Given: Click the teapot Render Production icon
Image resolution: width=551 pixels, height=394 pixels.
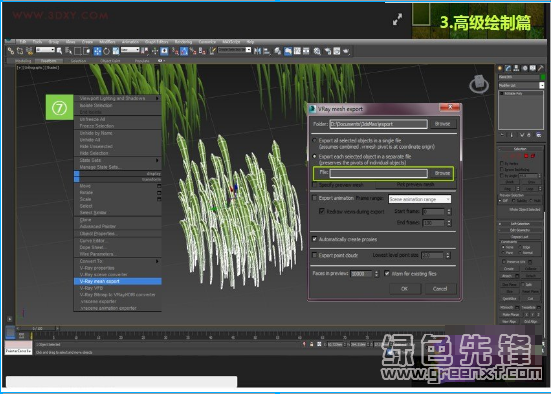Looking at the screenshot, I should click(x=346, y=51).
